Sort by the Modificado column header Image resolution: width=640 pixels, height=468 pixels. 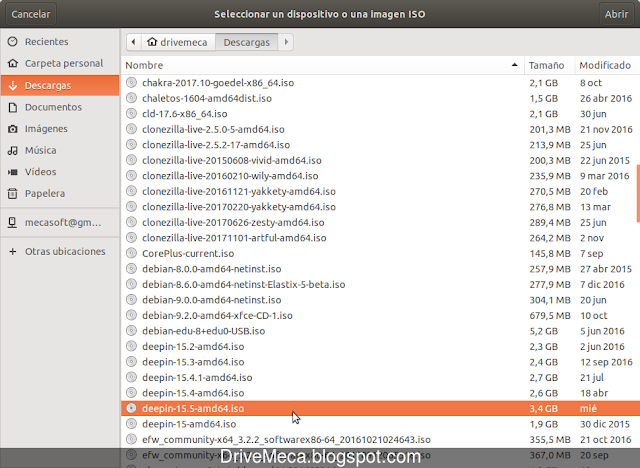click(607, 65)
